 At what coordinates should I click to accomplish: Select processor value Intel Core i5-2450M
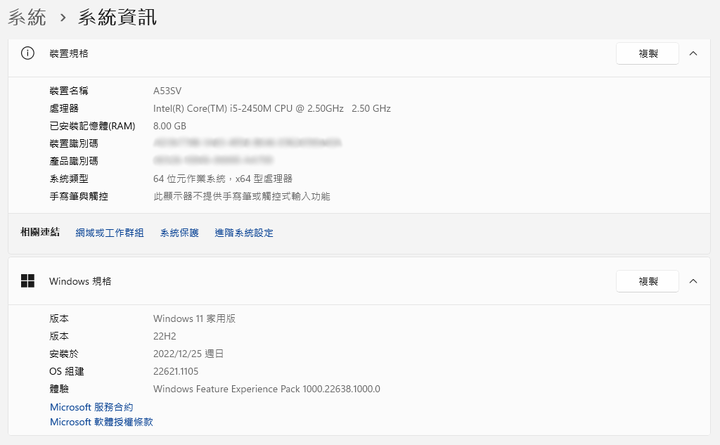(x=272, y=109)
